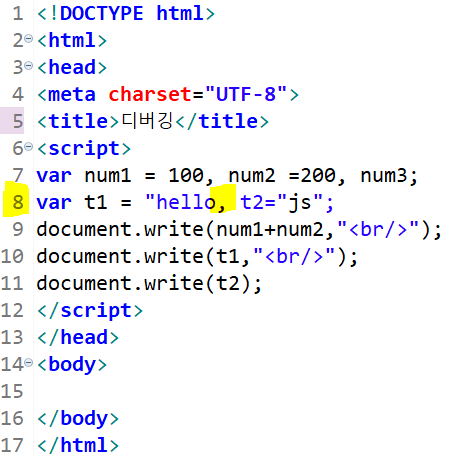
Task: Click the opening <script> tag
Action: [84, 149]
